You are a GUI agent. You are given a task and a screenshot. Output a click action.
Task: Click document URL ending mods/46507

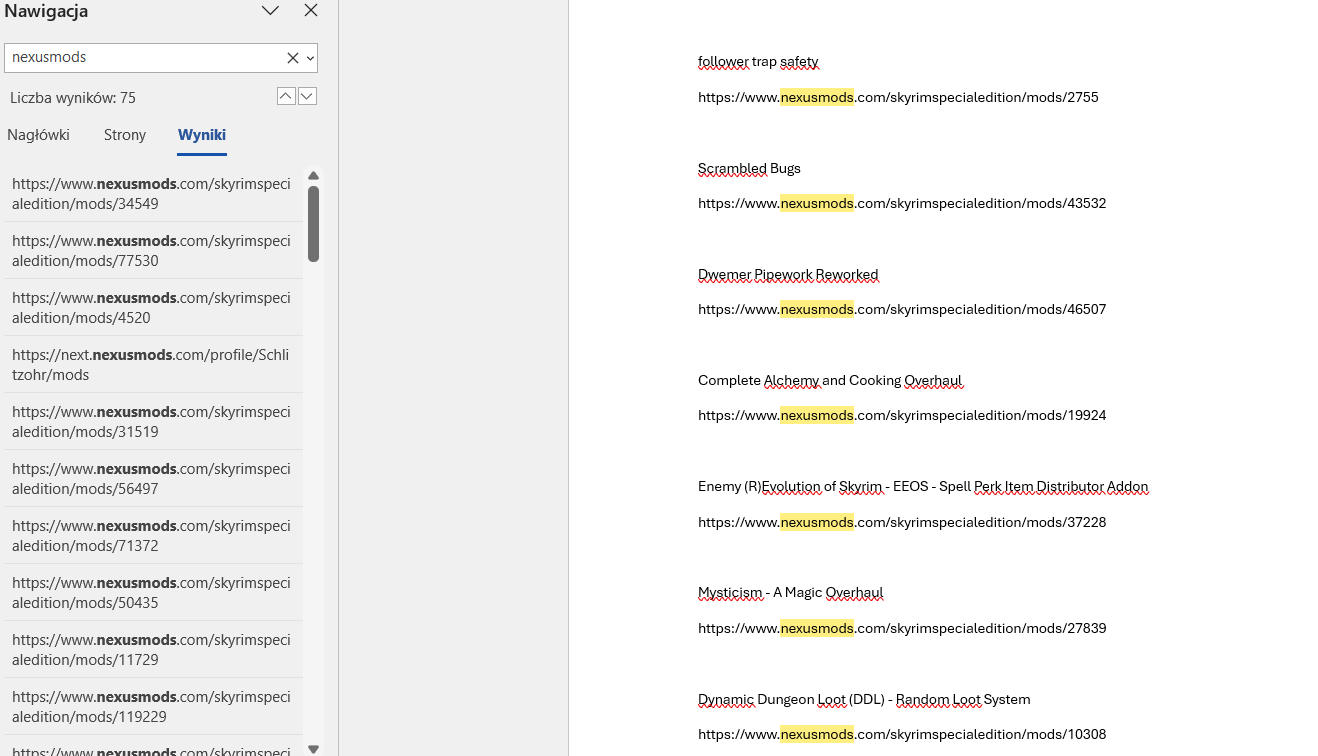pyautogui.click(x=902, y=309)
